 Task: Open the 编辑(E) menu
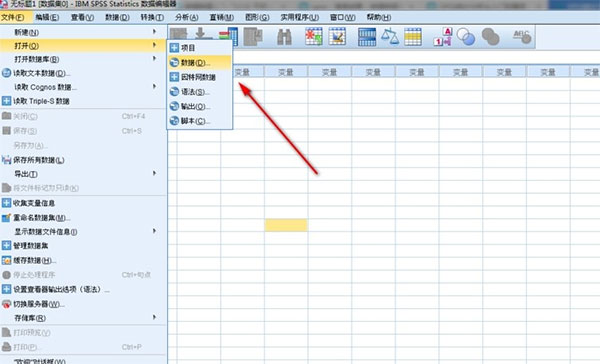click(47, 18)
